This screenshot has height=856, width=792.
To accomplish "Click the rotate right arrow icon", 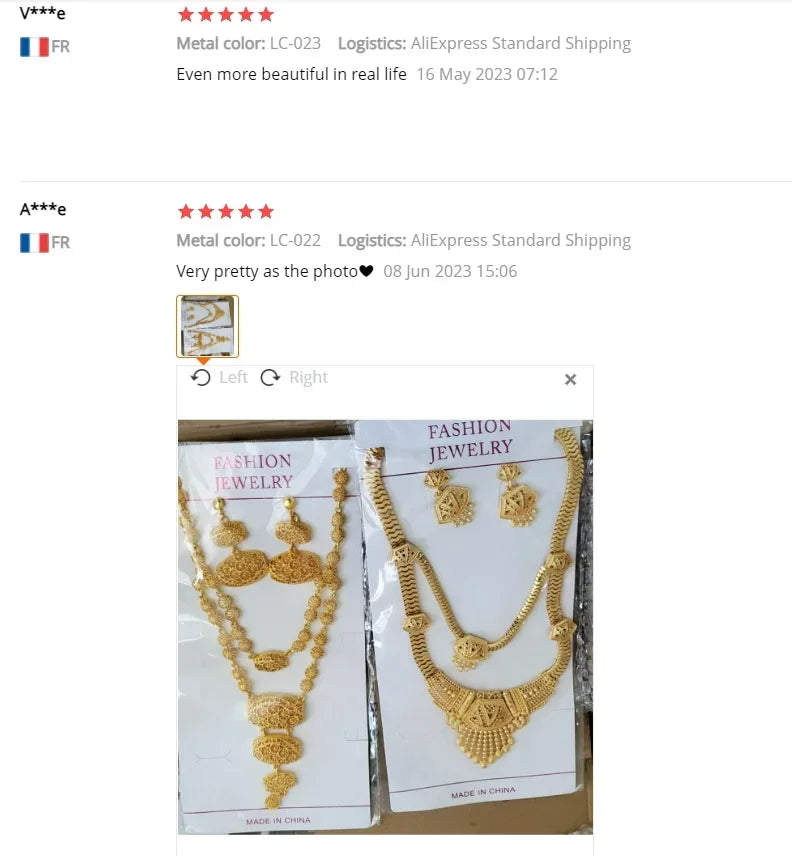I will pyautogui.click(x=270, y=377).
